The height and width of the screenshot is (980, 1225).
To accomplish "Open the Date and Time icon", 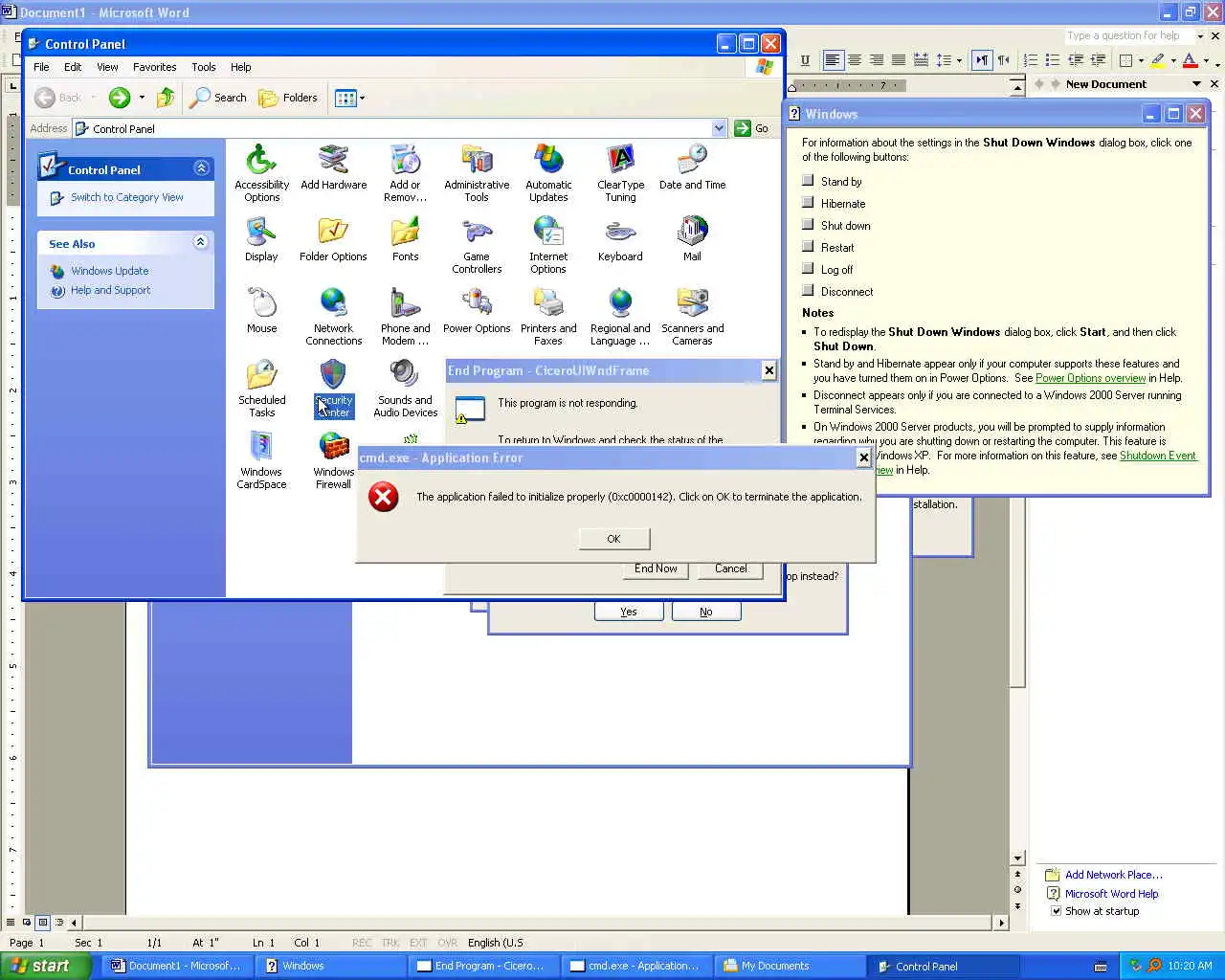I will click(692, 167).
